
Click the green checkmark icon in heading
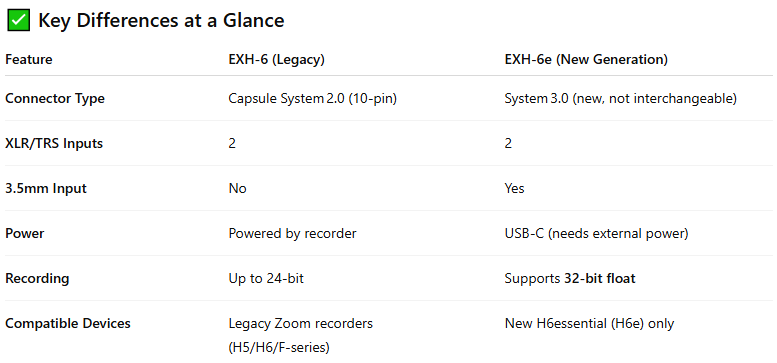coord(19,20)
